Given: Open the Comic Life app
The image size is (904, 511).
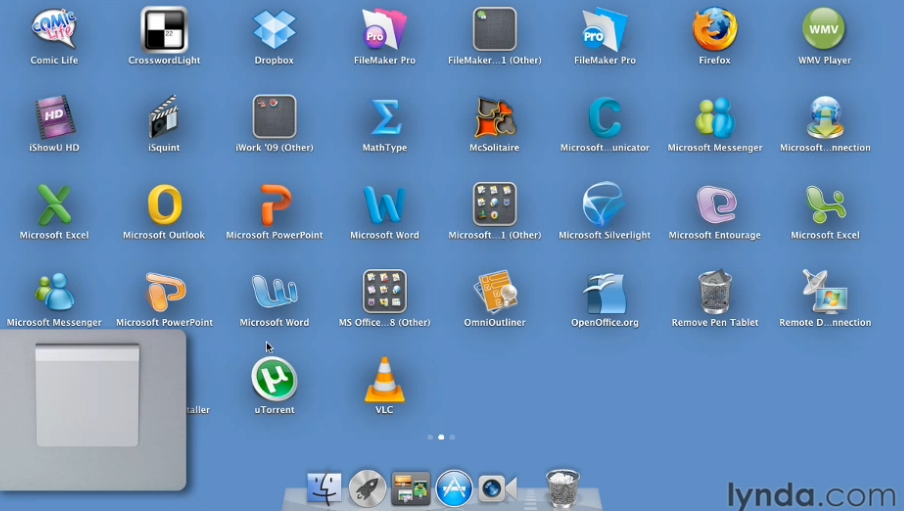Looking at the screenshot, I should [54, 29].
